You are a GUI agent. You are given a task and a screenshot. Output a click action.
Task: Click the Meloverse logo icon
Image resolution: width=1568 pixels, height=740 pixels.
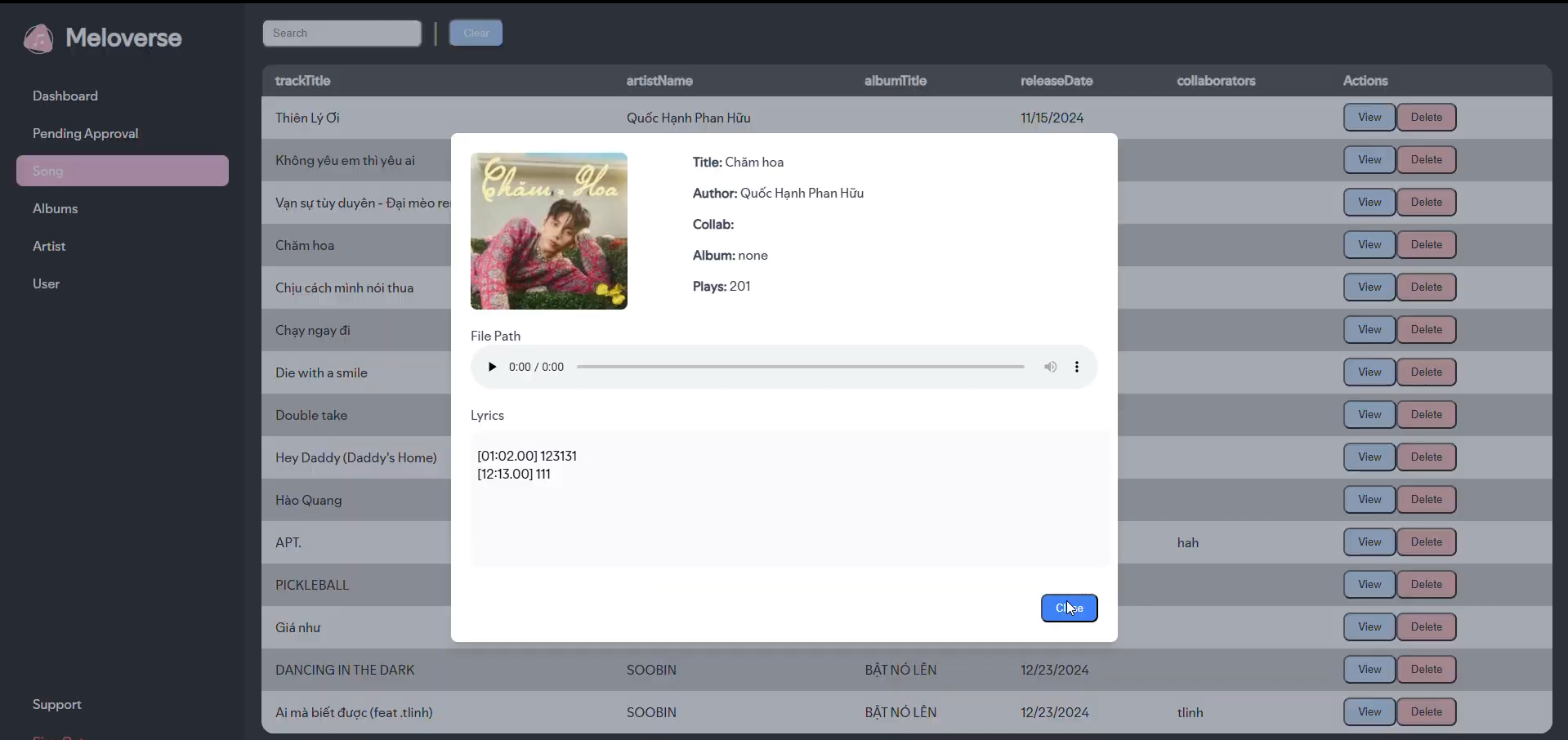pos(38,38)
